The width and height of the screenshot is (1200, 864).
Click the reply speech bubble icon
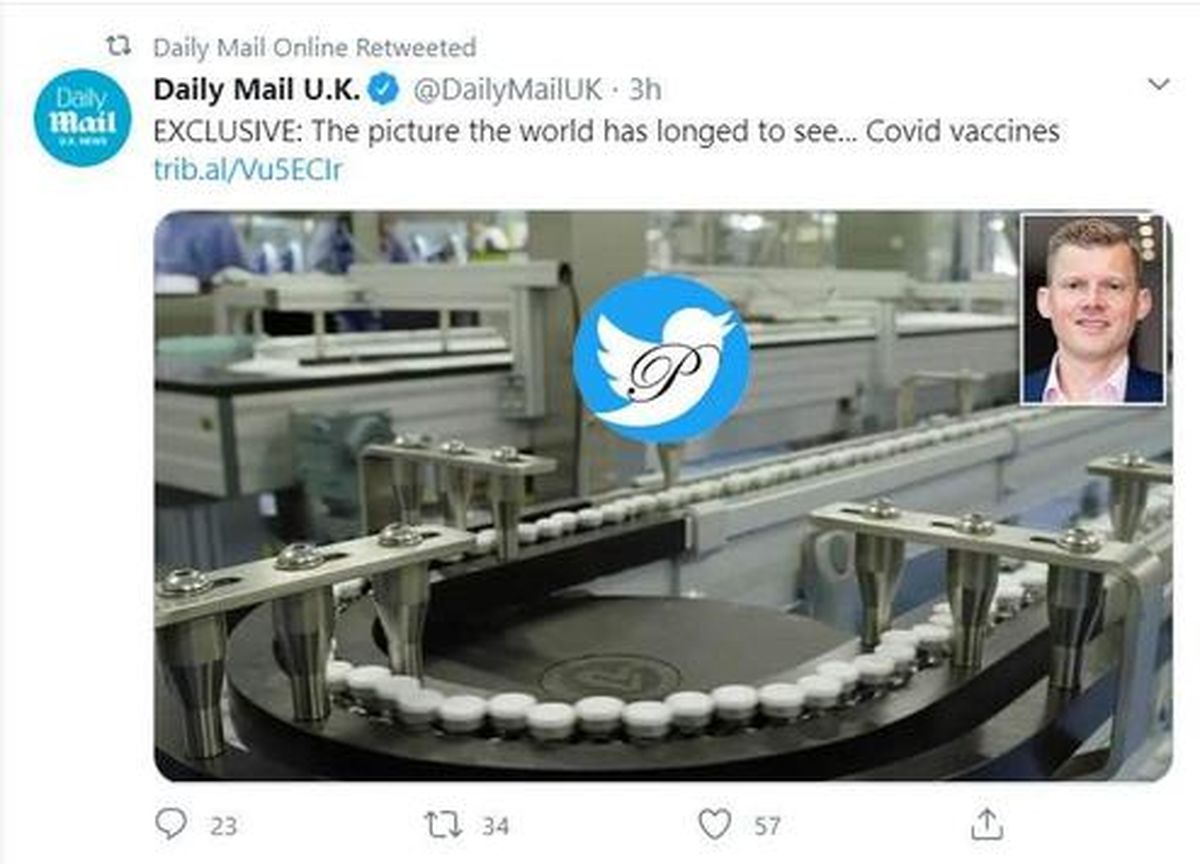pos(172,824)
